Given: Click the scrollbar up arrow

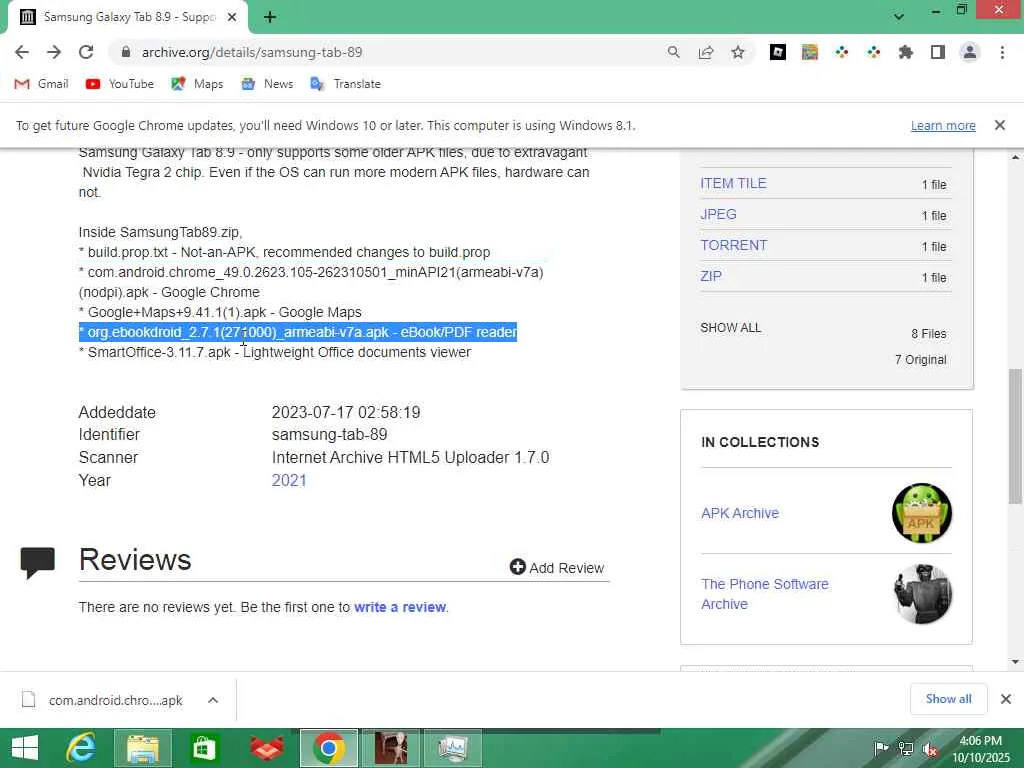Looking at the screenshot, I should pyautogui.click(x=1015, y=157).
